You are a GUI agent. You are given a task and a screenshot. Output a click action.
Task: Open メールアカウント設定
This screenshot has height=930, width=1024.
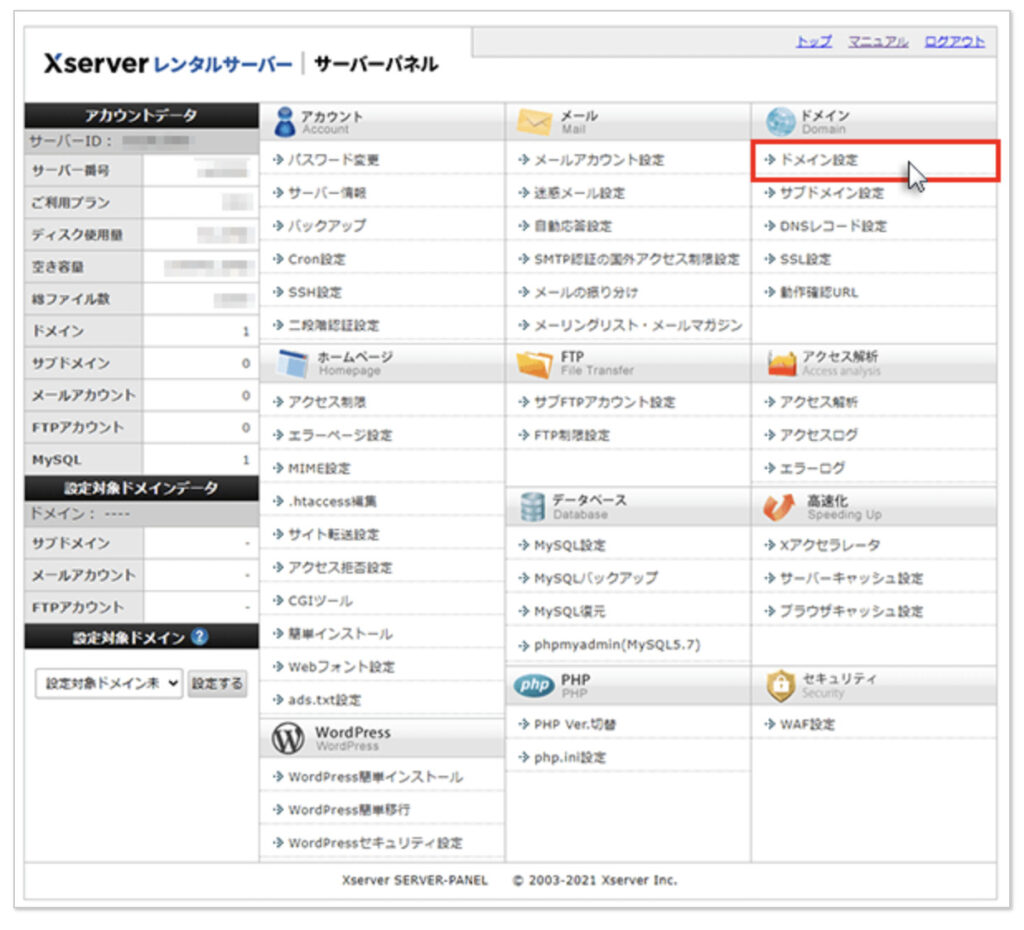click(x=599, y=160)
